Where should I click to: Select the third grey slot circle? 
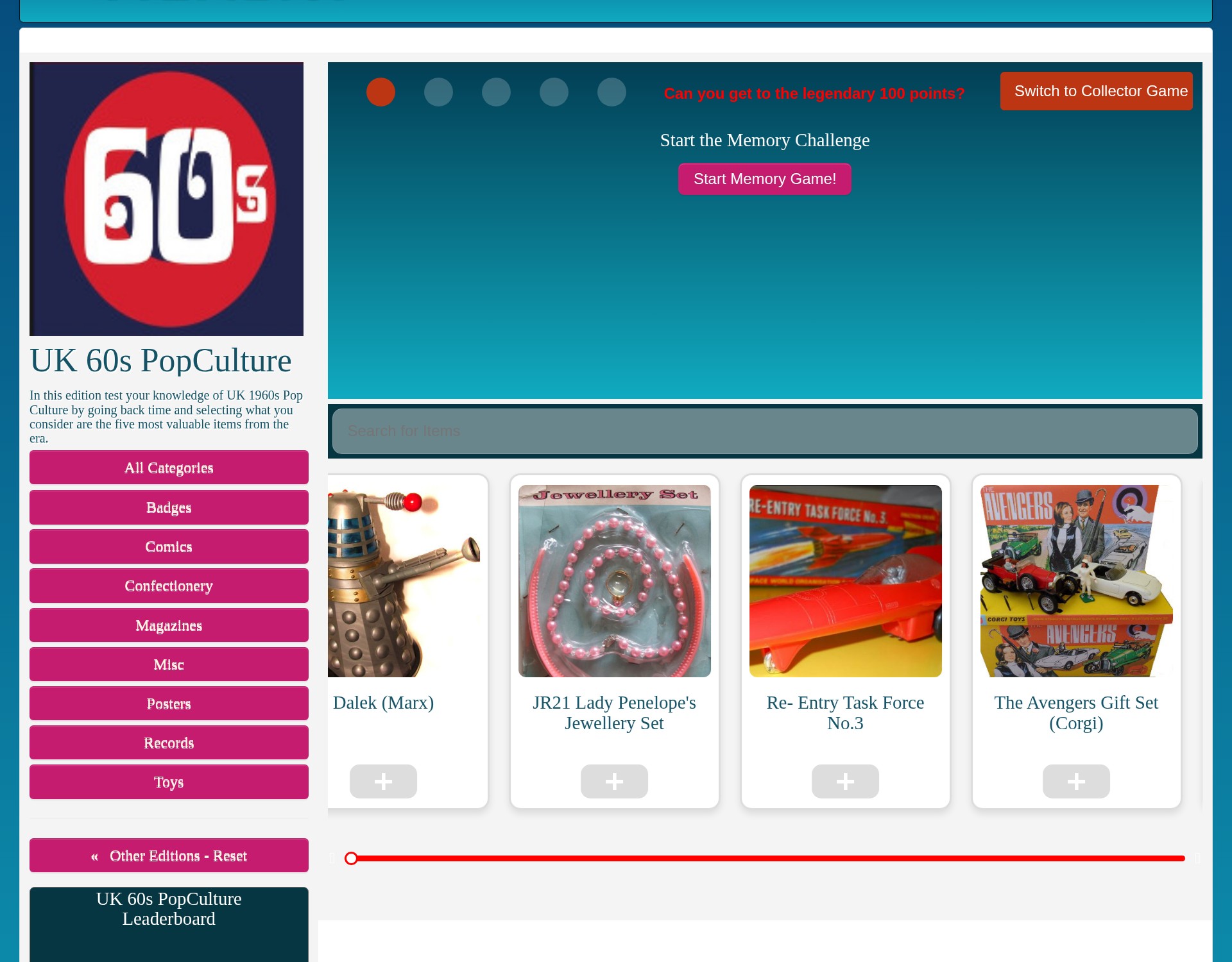[496, 92]
